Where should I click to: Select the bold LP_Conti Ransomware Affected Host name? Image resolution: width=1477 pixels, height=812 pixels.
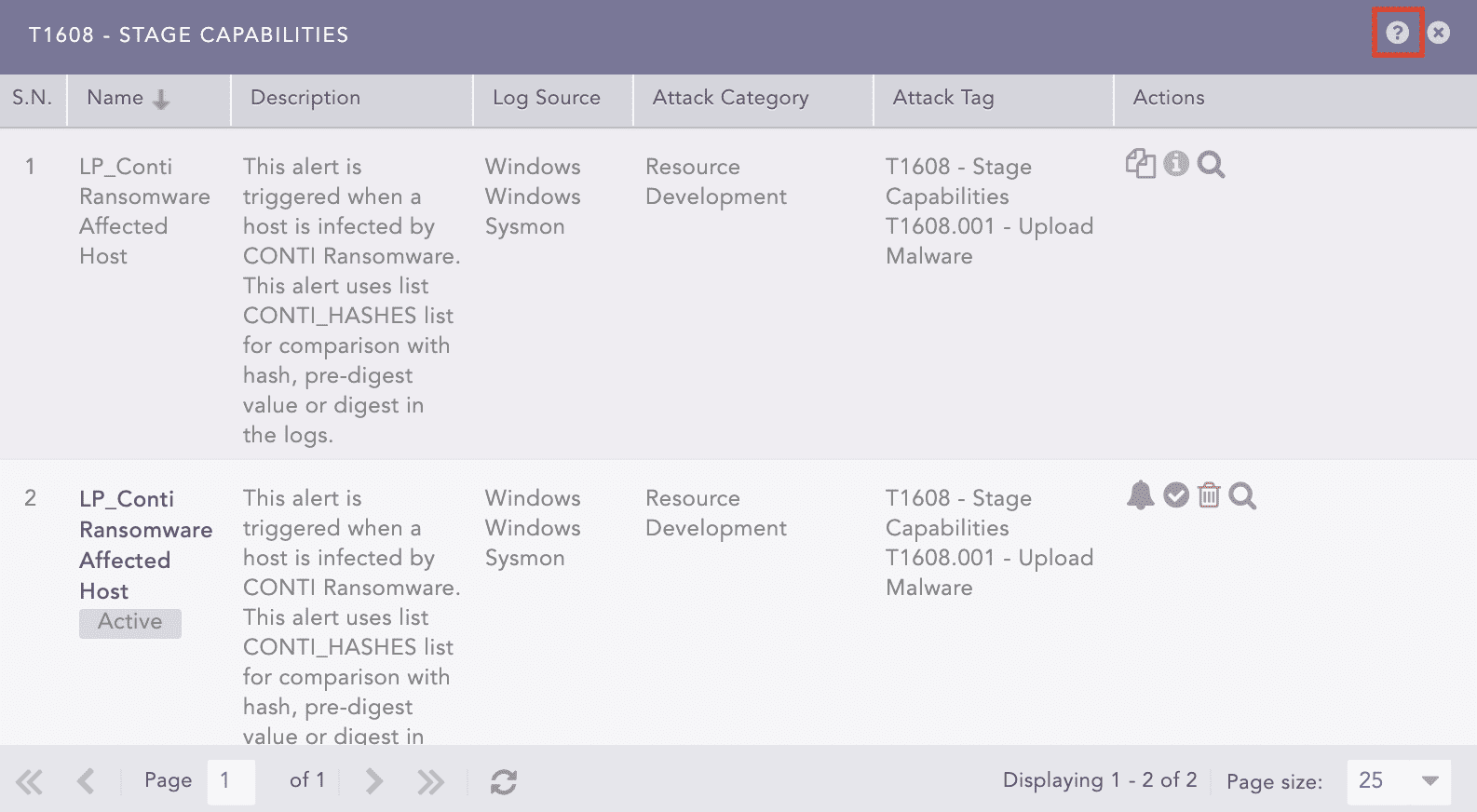(x=146, y=545)
